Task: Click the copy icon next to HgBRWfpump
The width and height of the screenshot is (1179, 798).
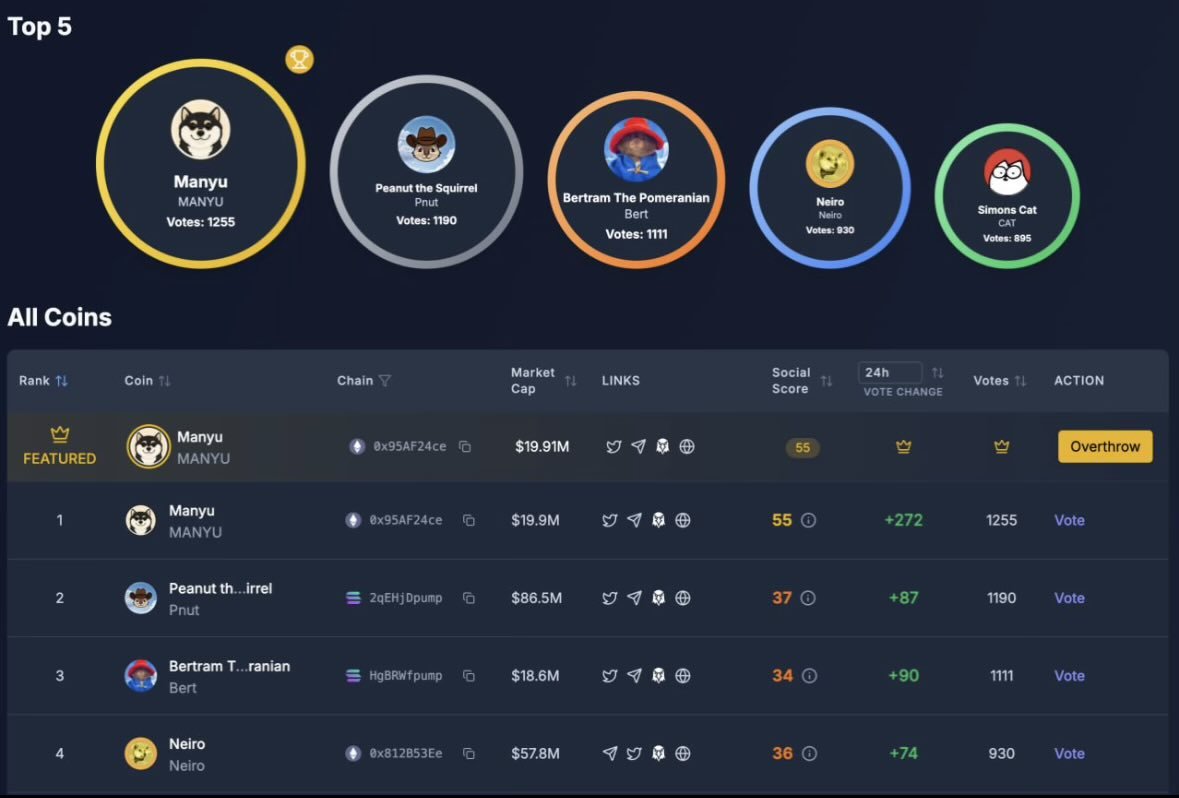Action: coord(469,675)
